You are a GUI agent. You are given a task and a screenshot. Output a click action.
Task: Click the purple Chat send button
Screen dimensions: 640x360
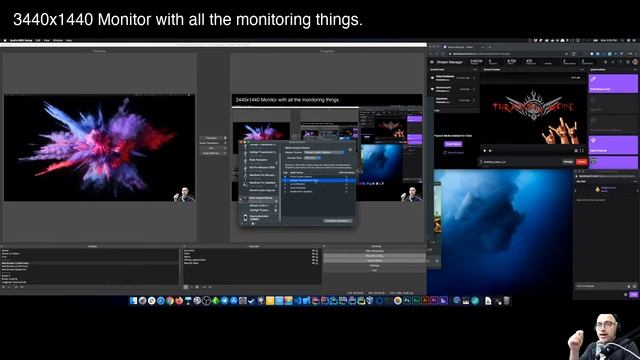633,294
